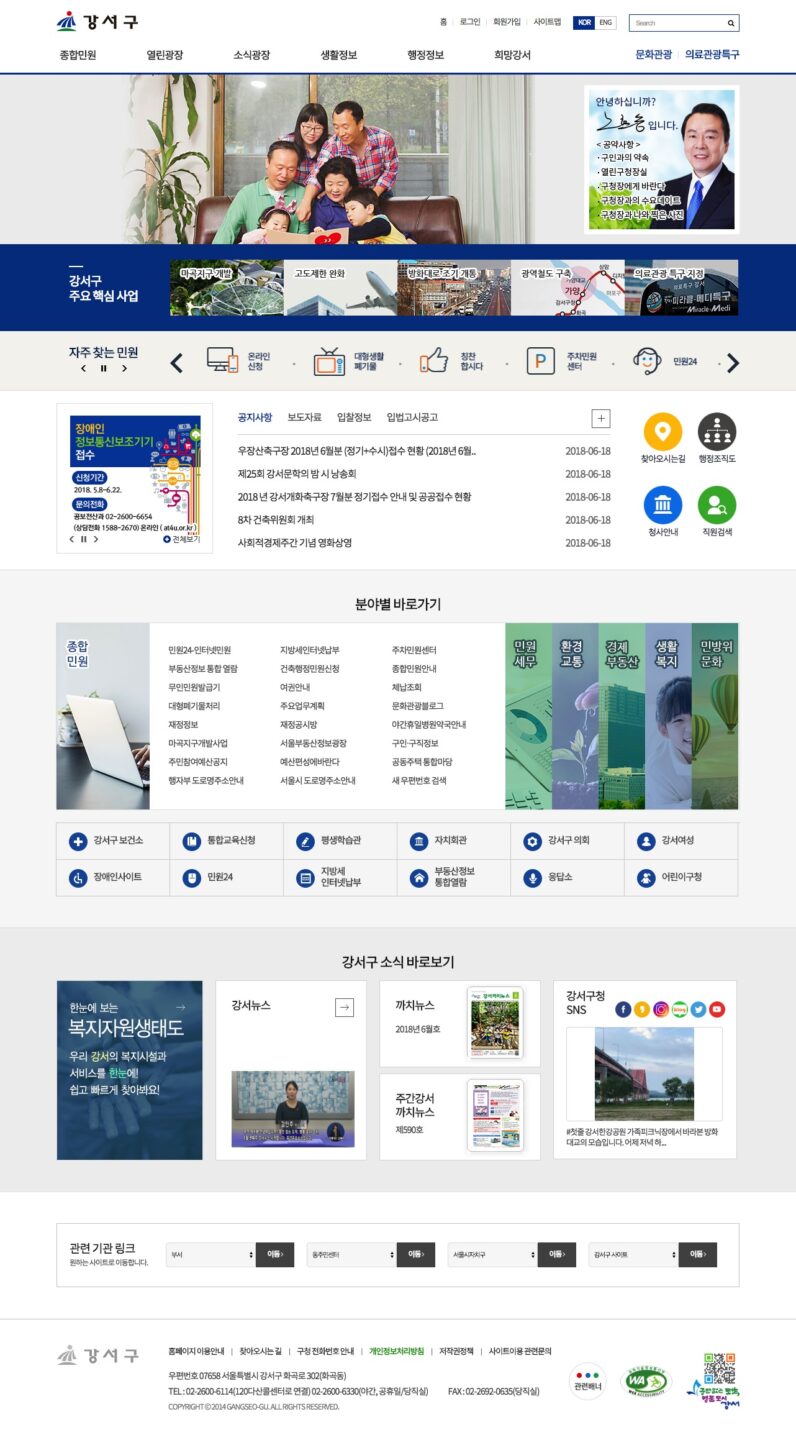Open the 찾아오시는길 yellow location icon
This screenshot has width=796, height=1440.
pos(662,432)
